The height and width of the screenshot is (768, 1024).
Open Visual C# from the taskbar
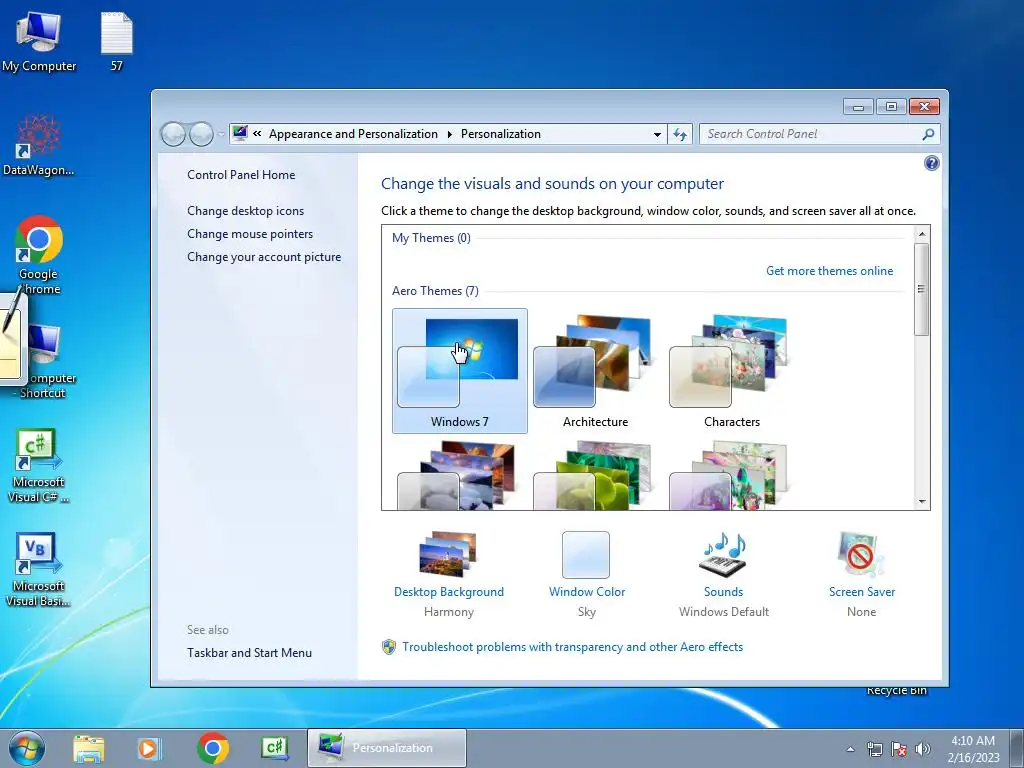[274, 748]
